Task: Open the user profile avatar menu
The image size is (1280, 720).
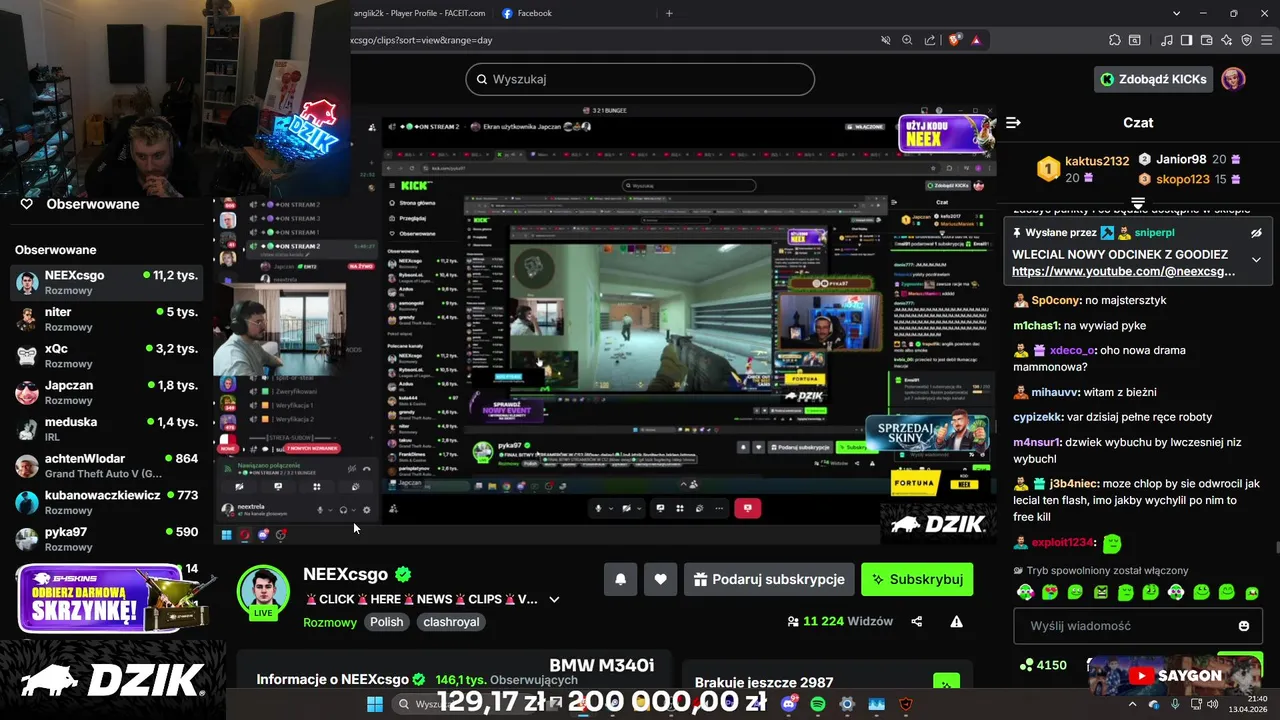Action: coord(1234,79)
